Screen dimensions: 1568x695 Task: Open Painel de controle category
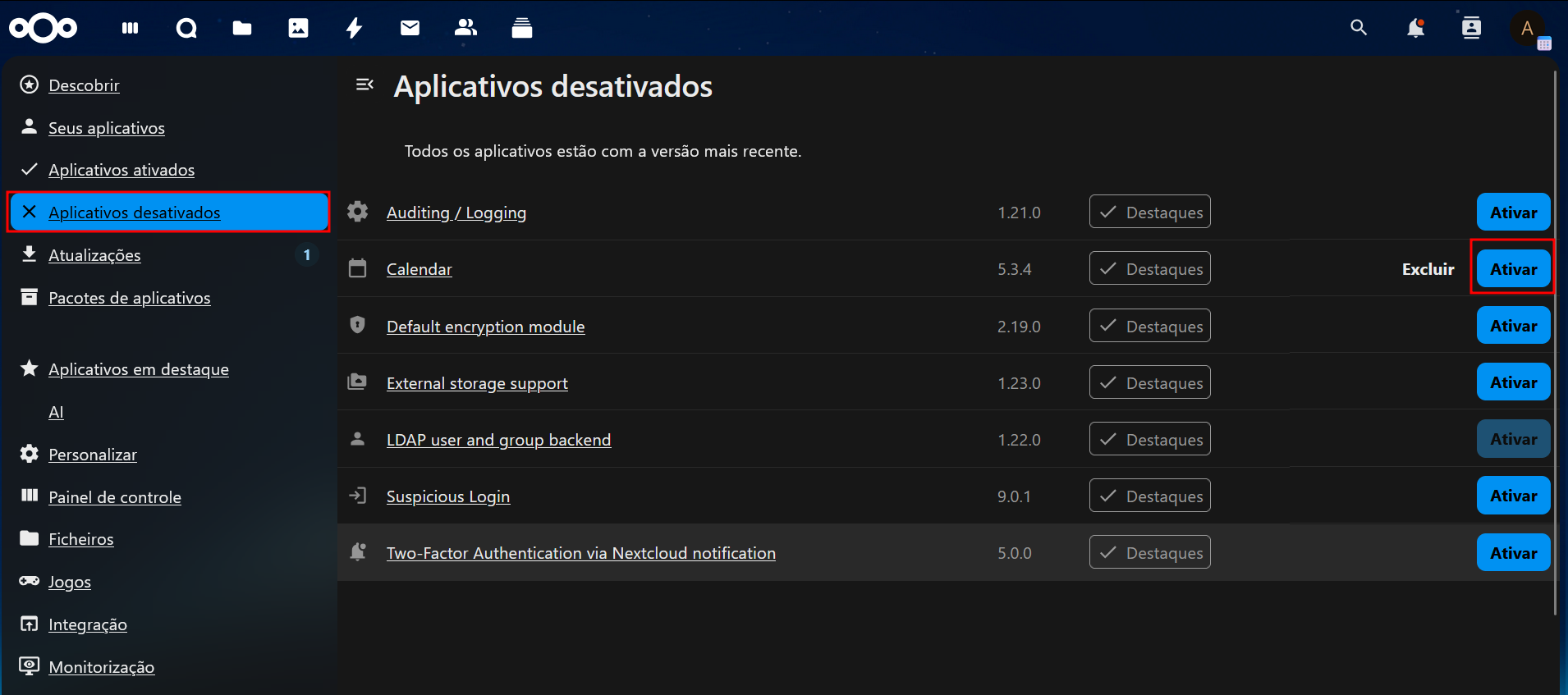[x=115, y=497]
